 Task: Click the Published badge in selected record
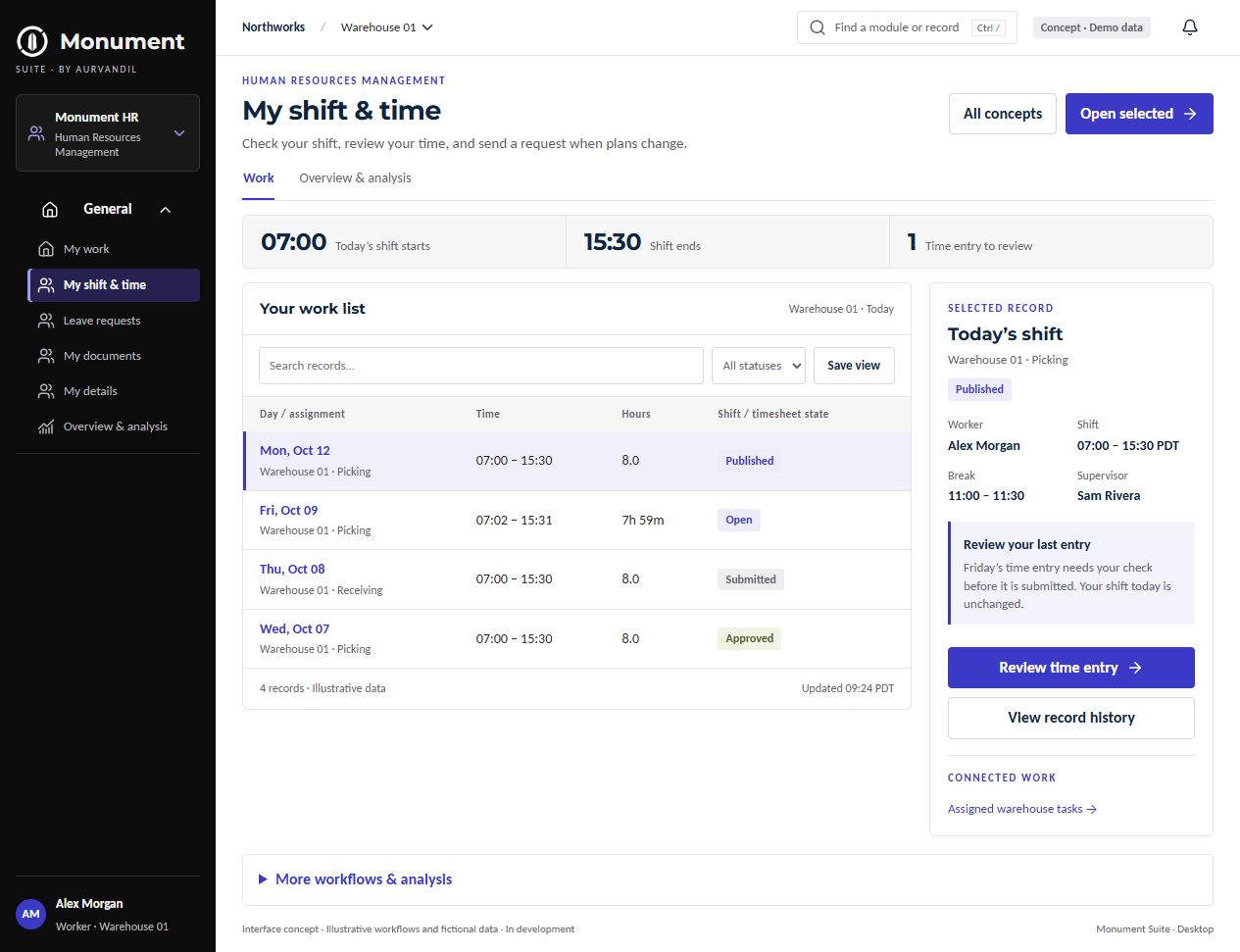pos(979,389)
